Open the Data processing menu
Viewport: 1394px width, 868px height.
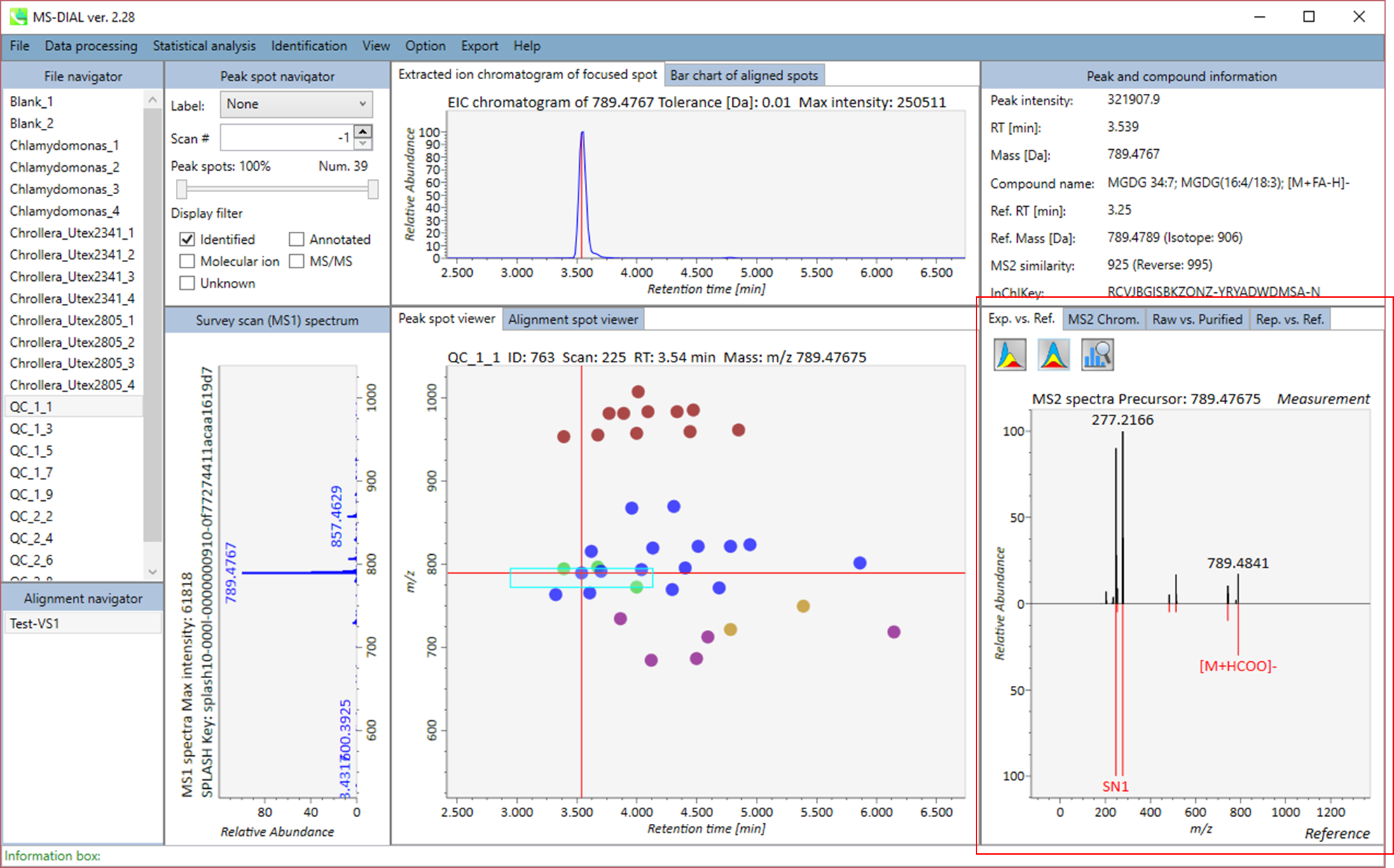click(91, 46)
